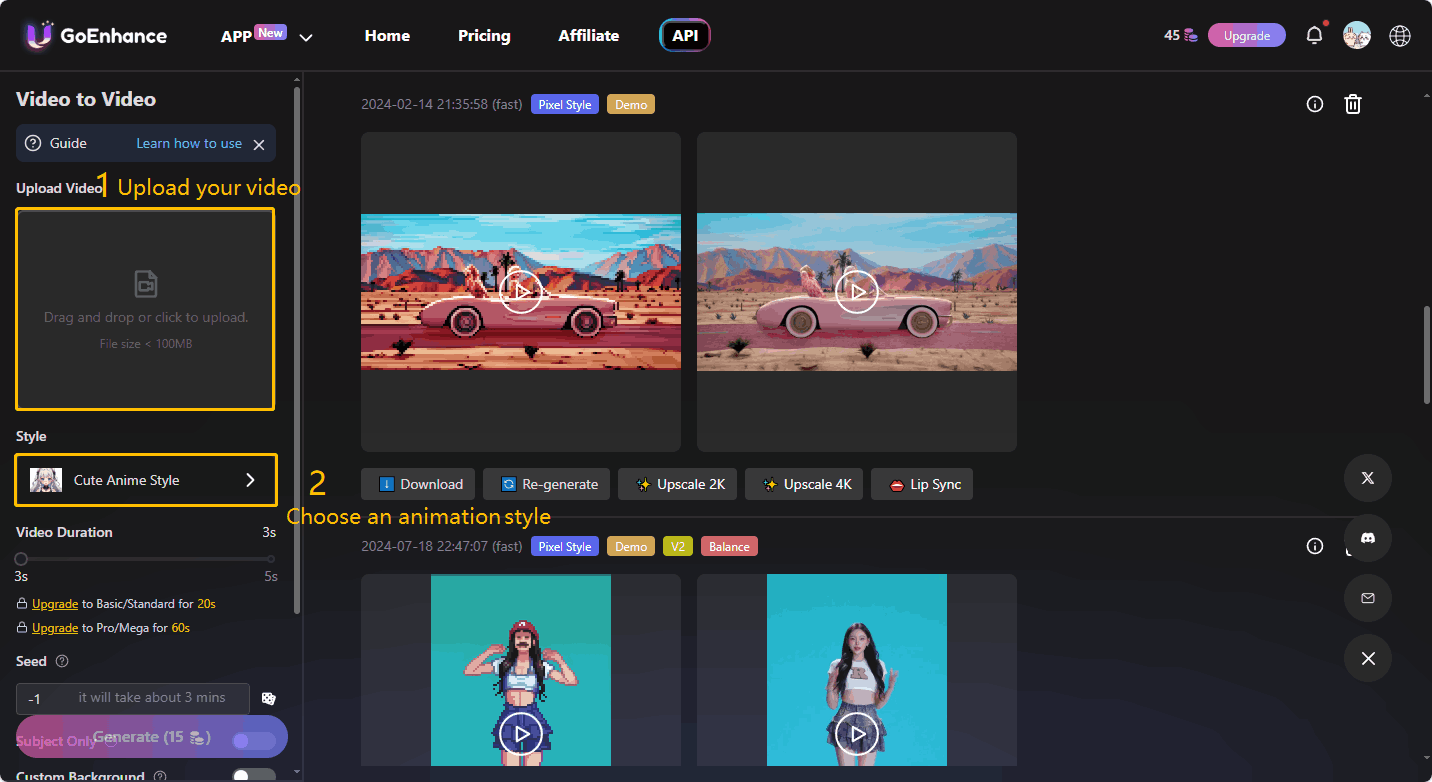Open the email contact icon

1367,598
